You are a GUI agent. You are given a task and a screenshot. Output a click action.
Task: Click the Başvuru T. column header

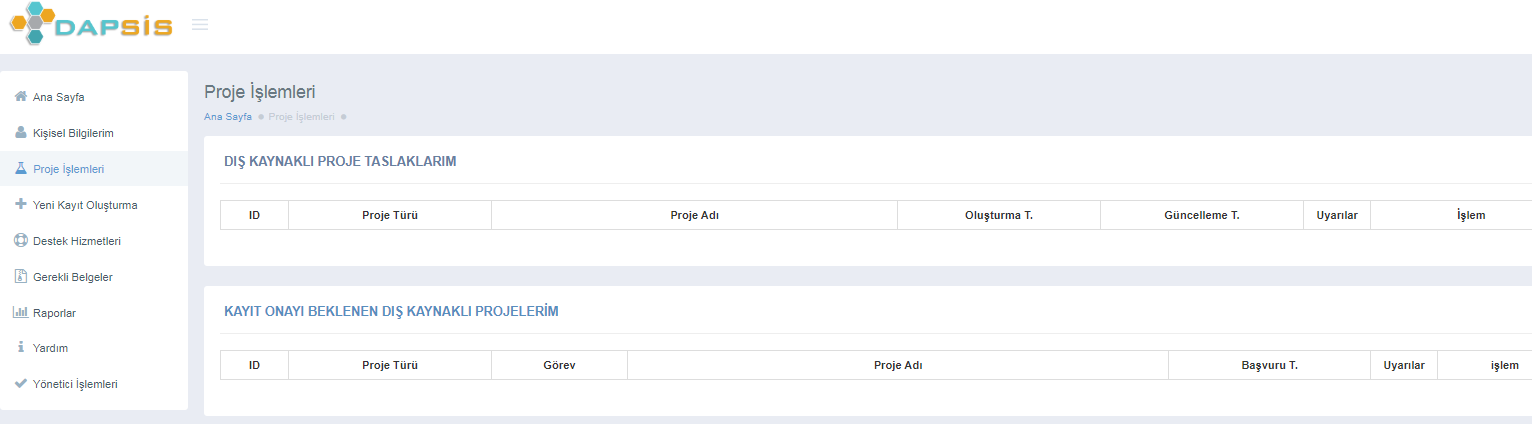[1269, 365]
